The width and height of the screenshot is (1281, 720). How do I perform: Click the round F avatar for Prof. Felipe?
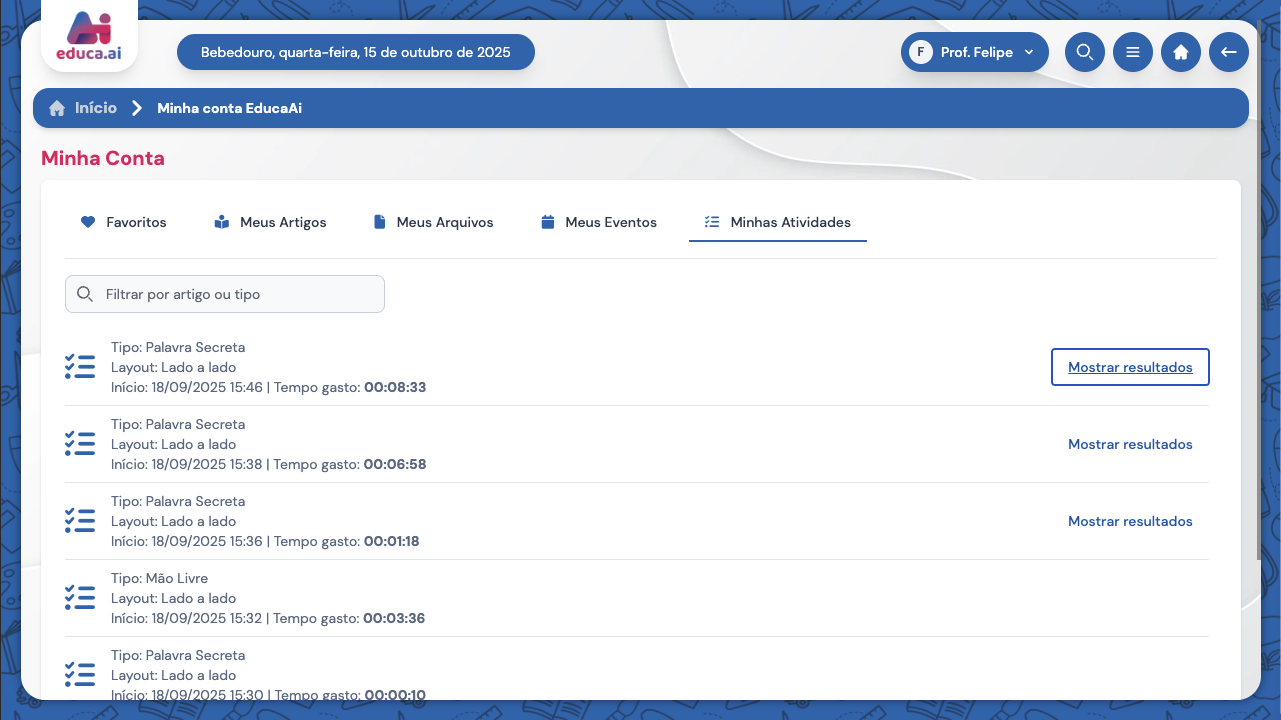920,52
